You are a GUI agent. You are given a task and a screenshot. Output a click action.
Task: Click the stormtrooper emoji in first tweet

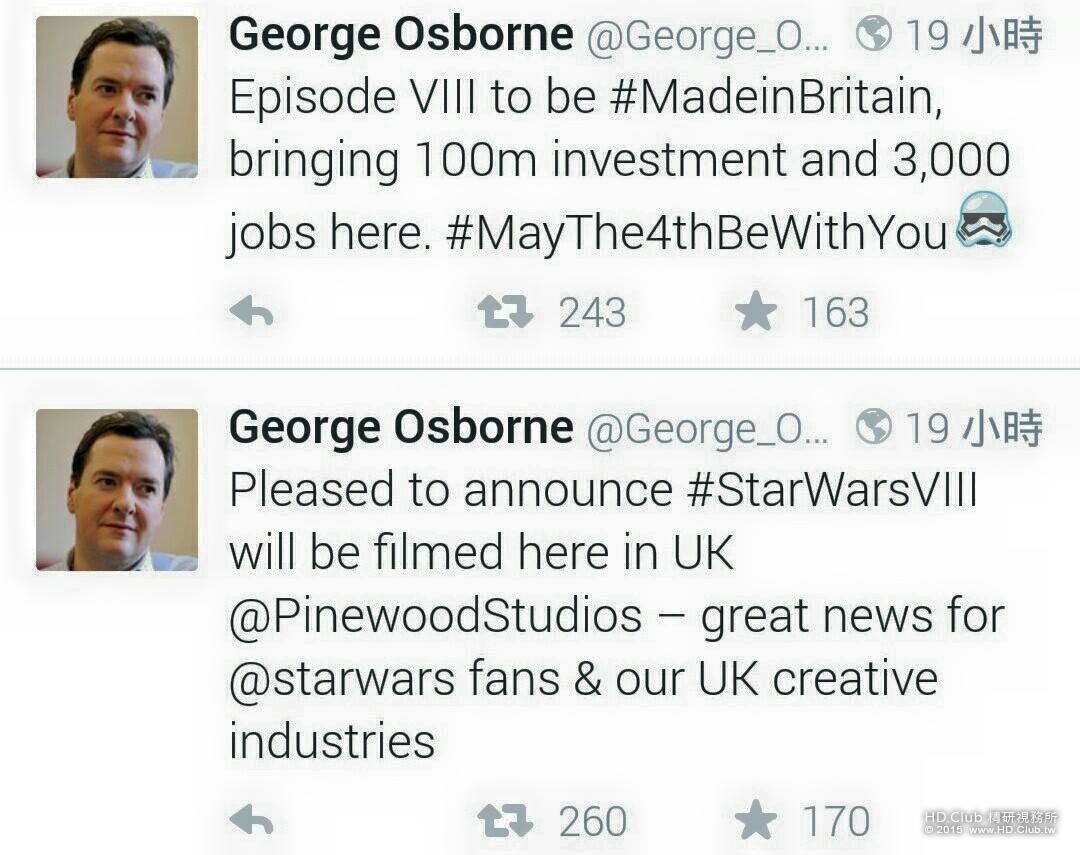tap(984, 222)
